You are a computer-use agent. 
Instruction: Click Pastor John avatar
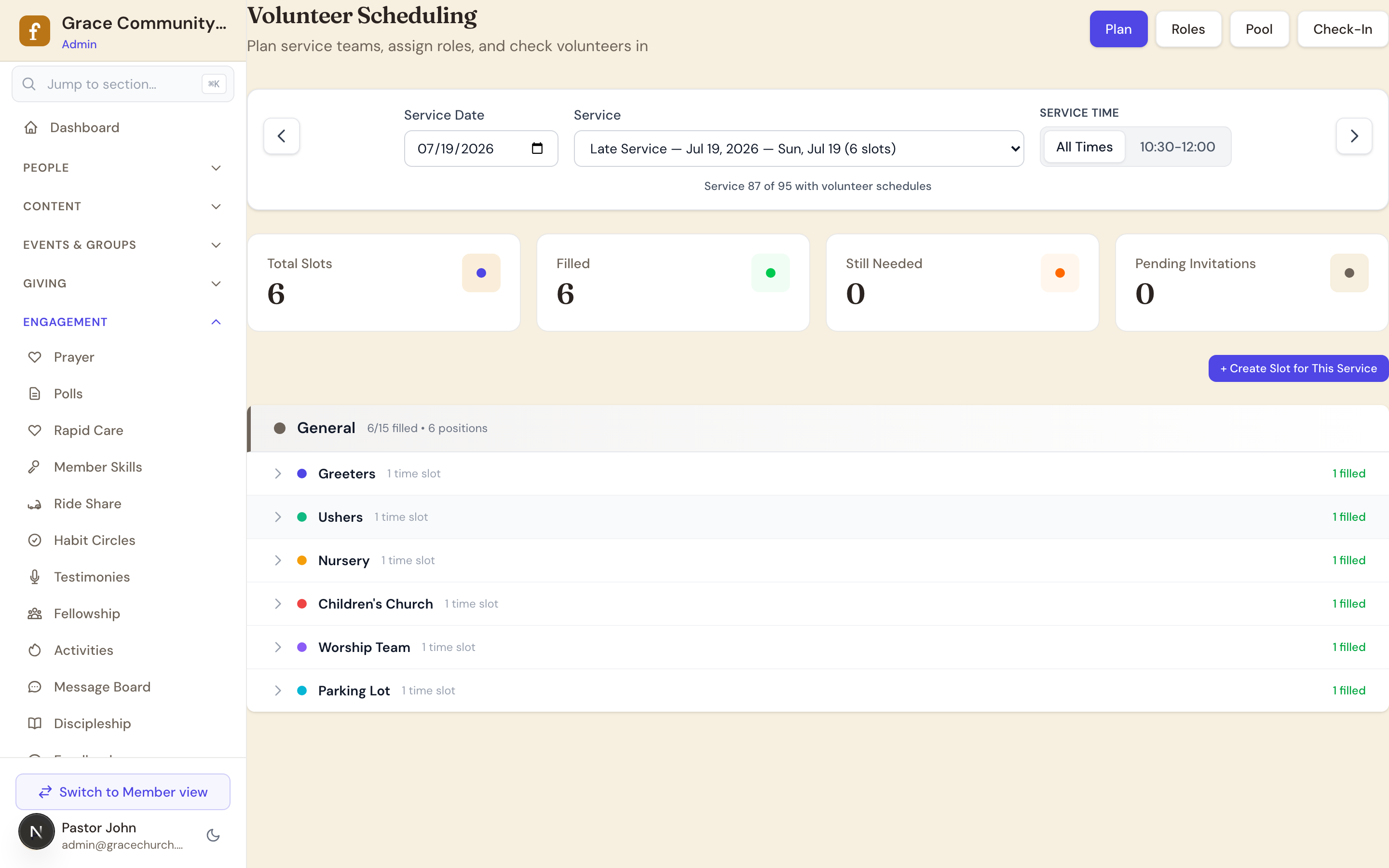coord(37,831)
